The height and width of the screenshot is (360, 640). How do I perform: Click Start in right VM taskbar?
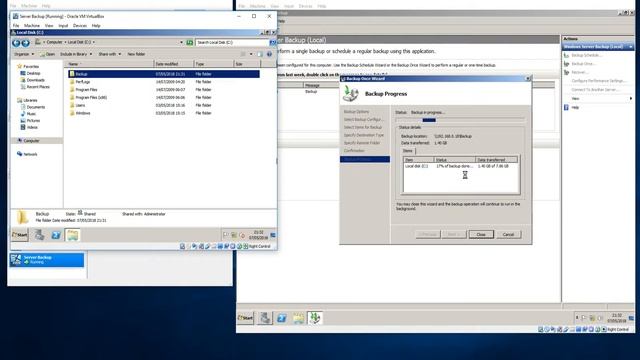click(x=246, y=318)
